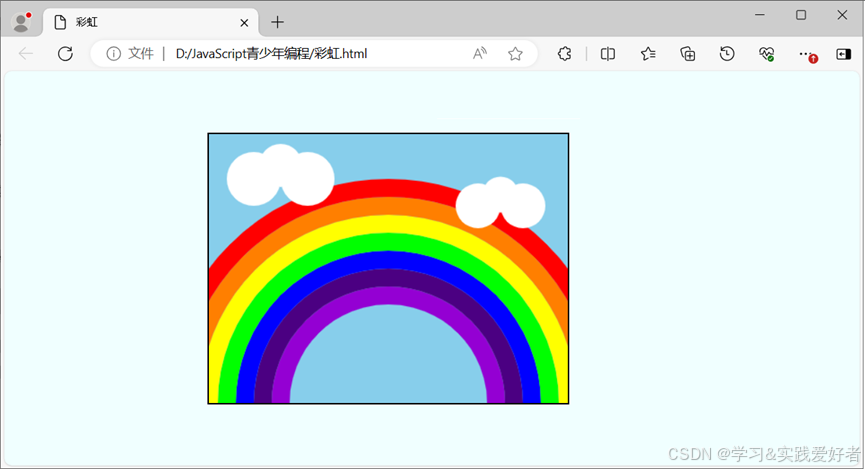865x469 pixels.
Task: Open Browser essentials heart icon
Action: pos(766,54)
